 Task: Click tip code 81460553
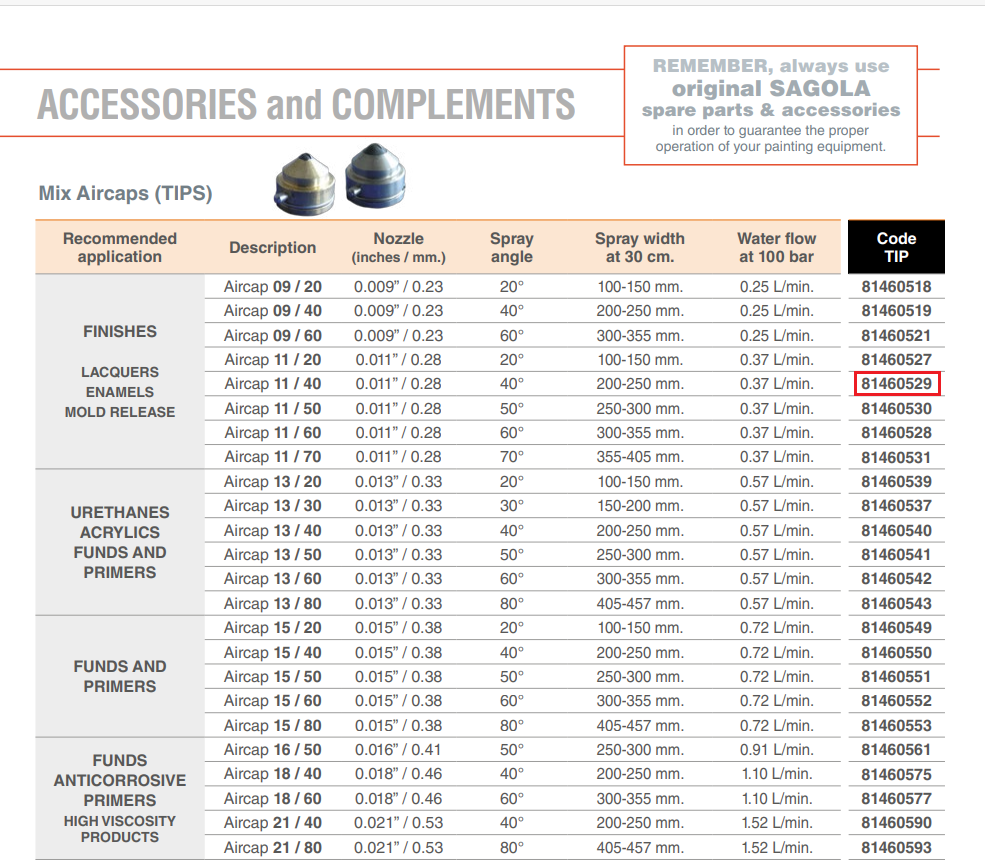point(896,726)
